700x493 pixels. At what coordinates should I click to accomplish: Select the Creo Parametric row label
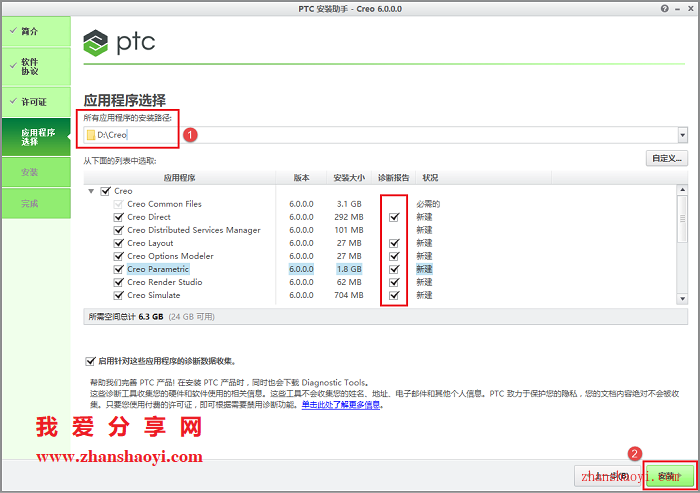click(x=158, y=269)
